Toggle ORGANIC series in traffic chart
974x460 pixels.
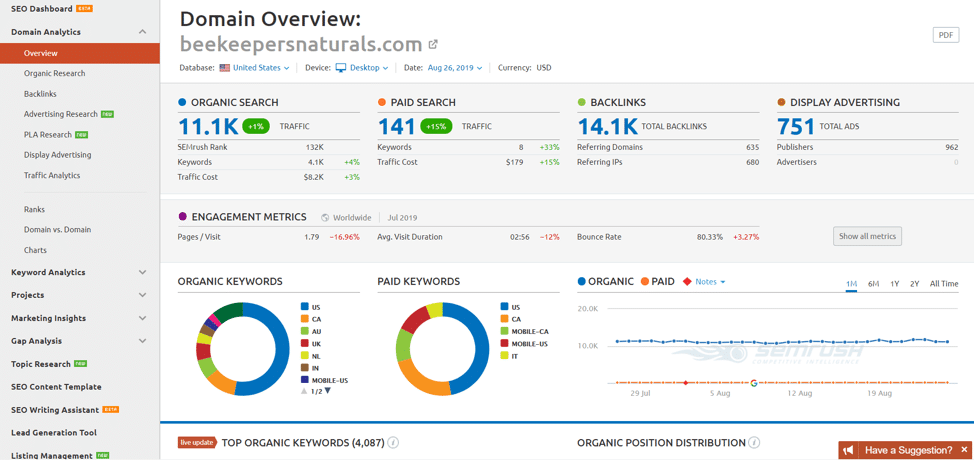606,281
